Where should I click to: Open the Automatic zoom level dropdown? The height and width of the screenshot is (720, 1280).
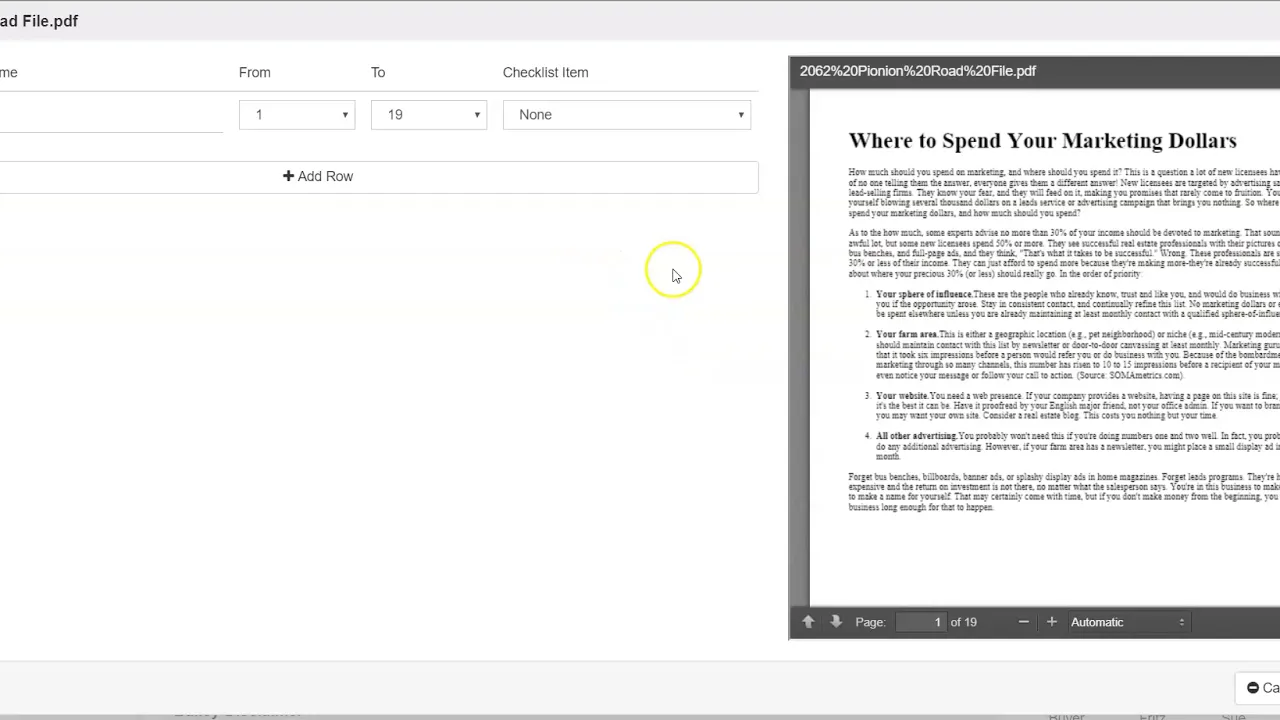pyautogui.click(x=1127, y=622)
